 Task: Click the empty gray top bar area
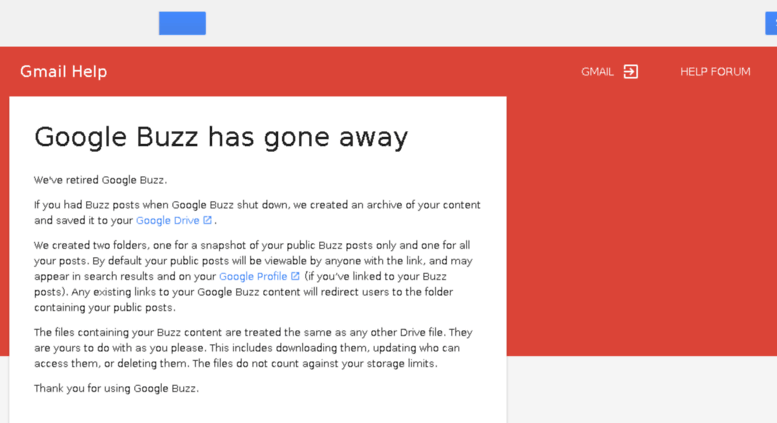click(x=450, y=22)
